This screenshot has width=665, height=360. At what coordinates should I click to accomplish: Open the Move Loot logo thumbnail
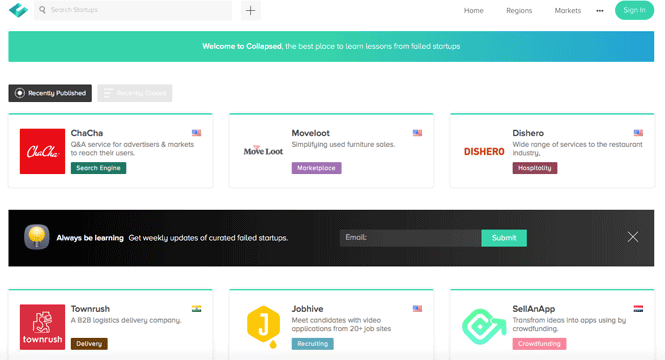point(263,151)
